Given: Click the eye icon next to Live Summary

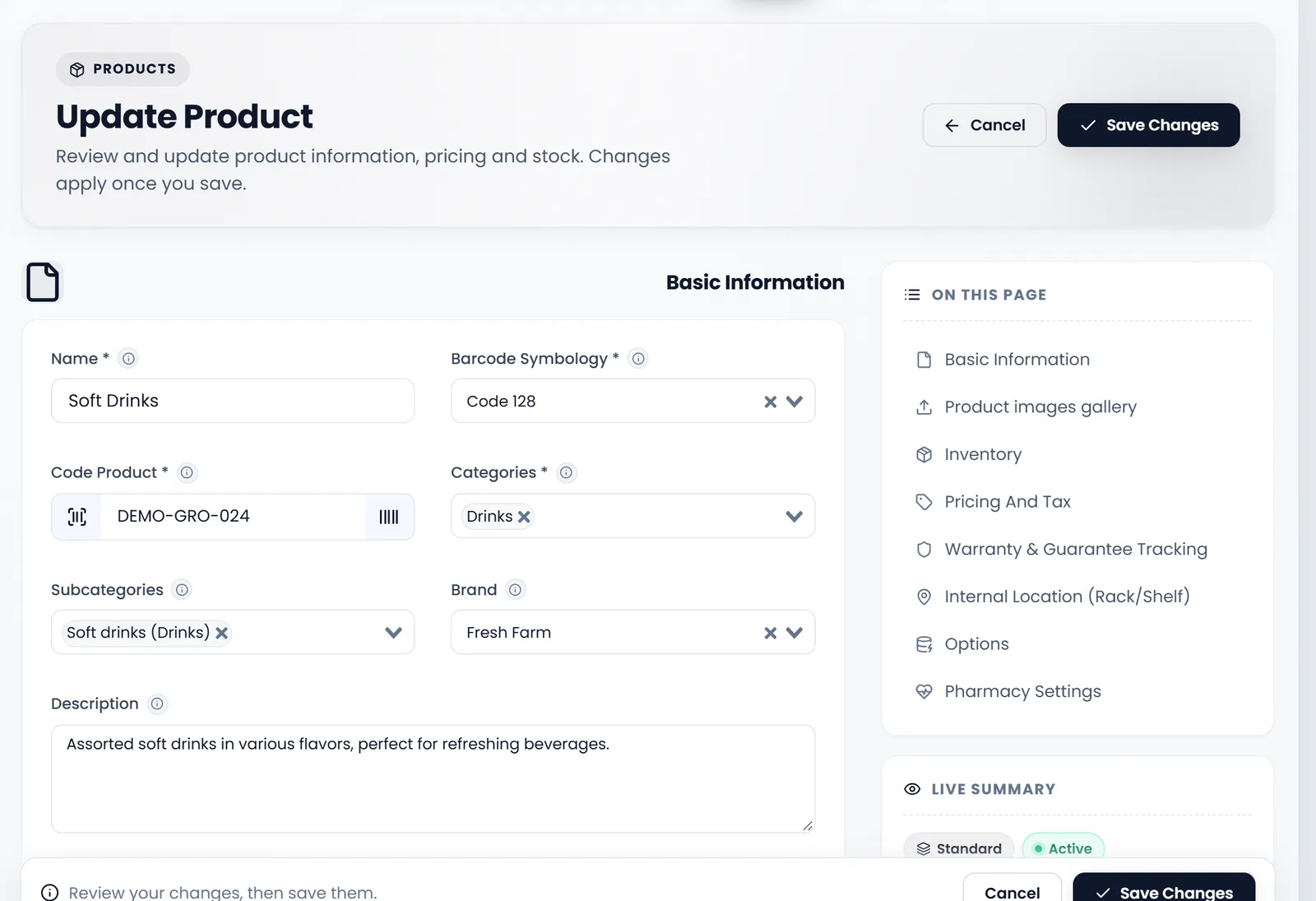Looking at the screenshot, I should (x=912, y=789).
